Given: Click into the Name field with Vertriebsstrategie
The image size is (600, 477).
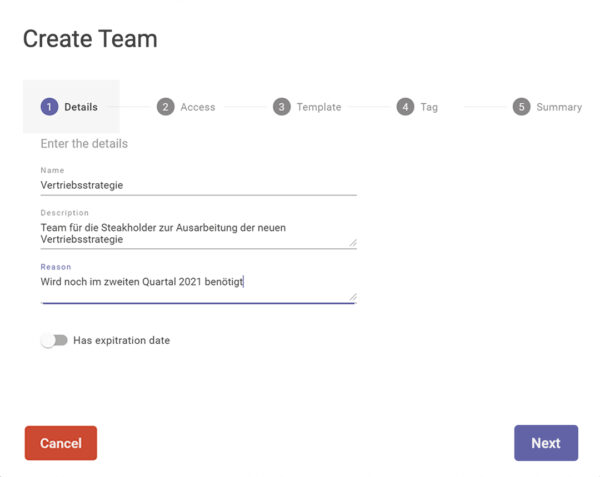Looking at the screenshot, I should pos(199,186).
